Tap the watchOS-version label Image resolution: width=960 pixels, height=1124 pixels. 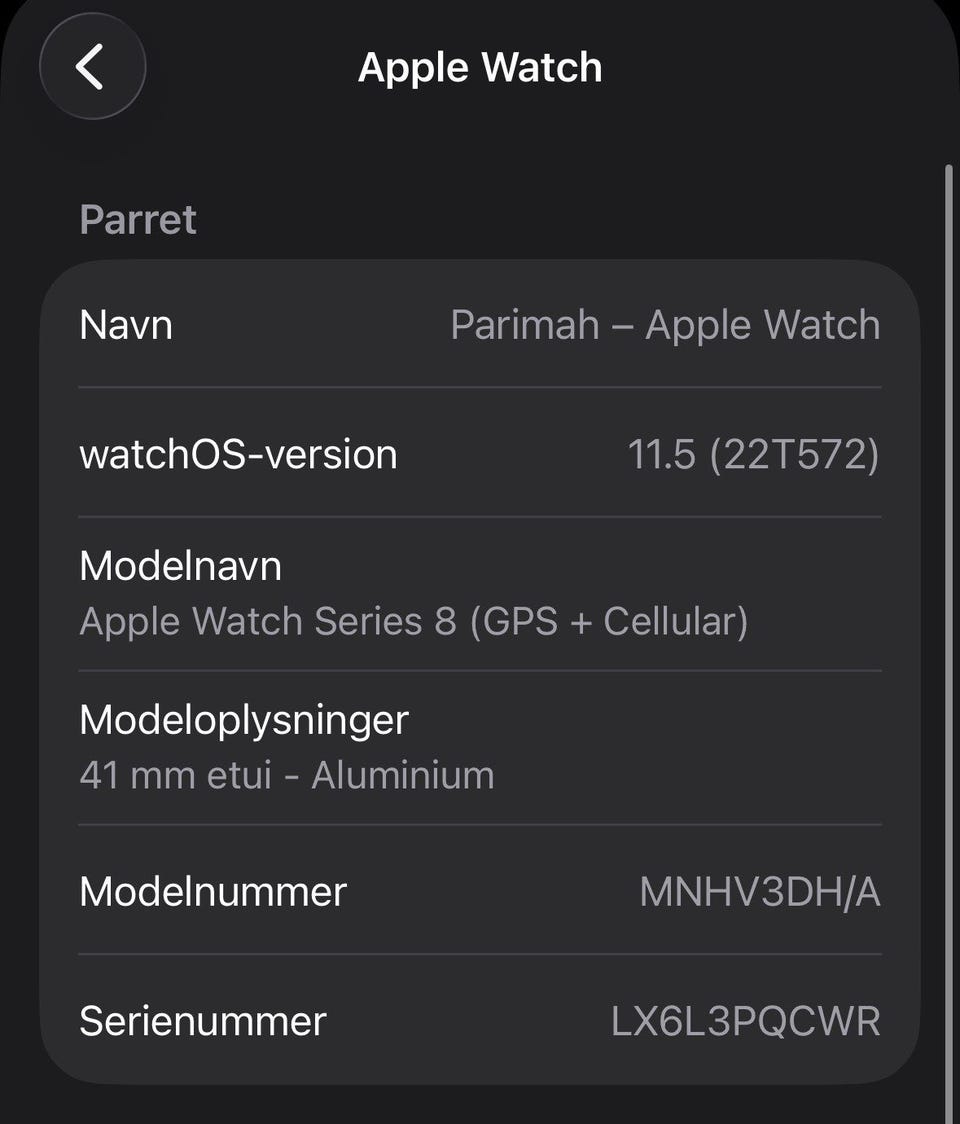pos(238,454)
